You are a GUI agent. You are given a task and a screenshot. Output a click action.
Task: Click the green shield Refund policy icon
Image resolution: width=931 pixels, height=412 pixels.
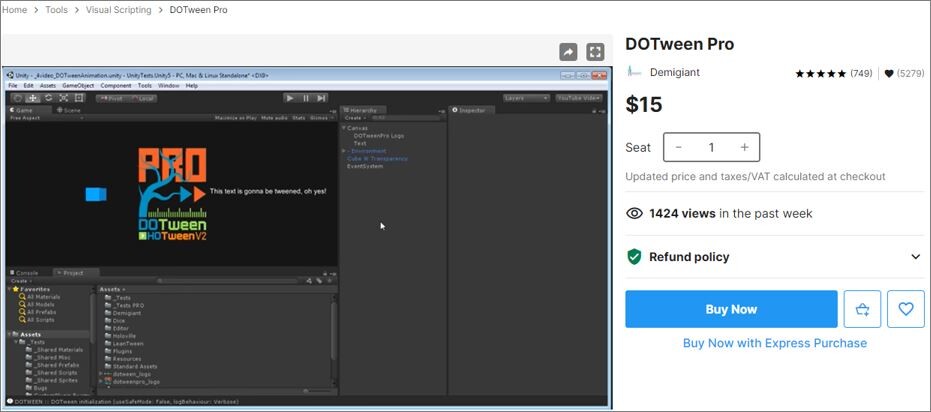(635, 257)
